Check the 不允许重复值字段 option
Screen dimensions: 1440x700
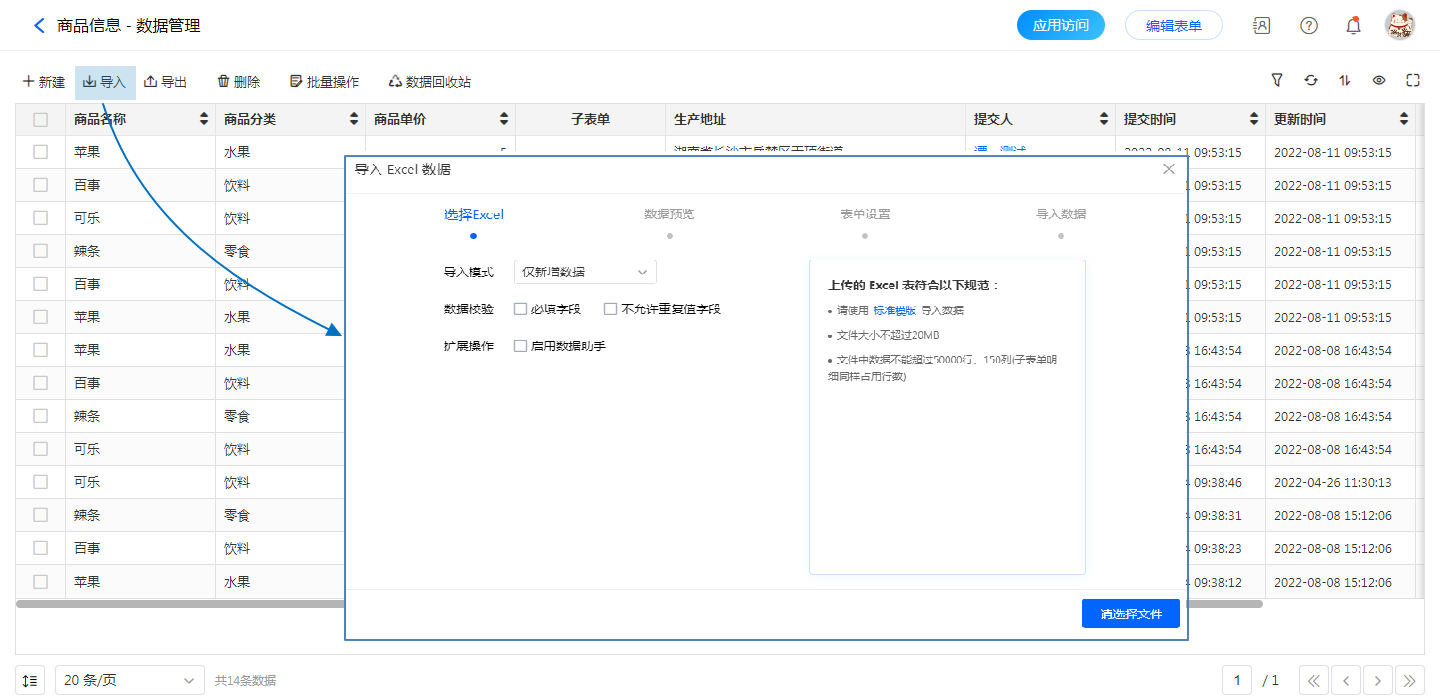611,309
